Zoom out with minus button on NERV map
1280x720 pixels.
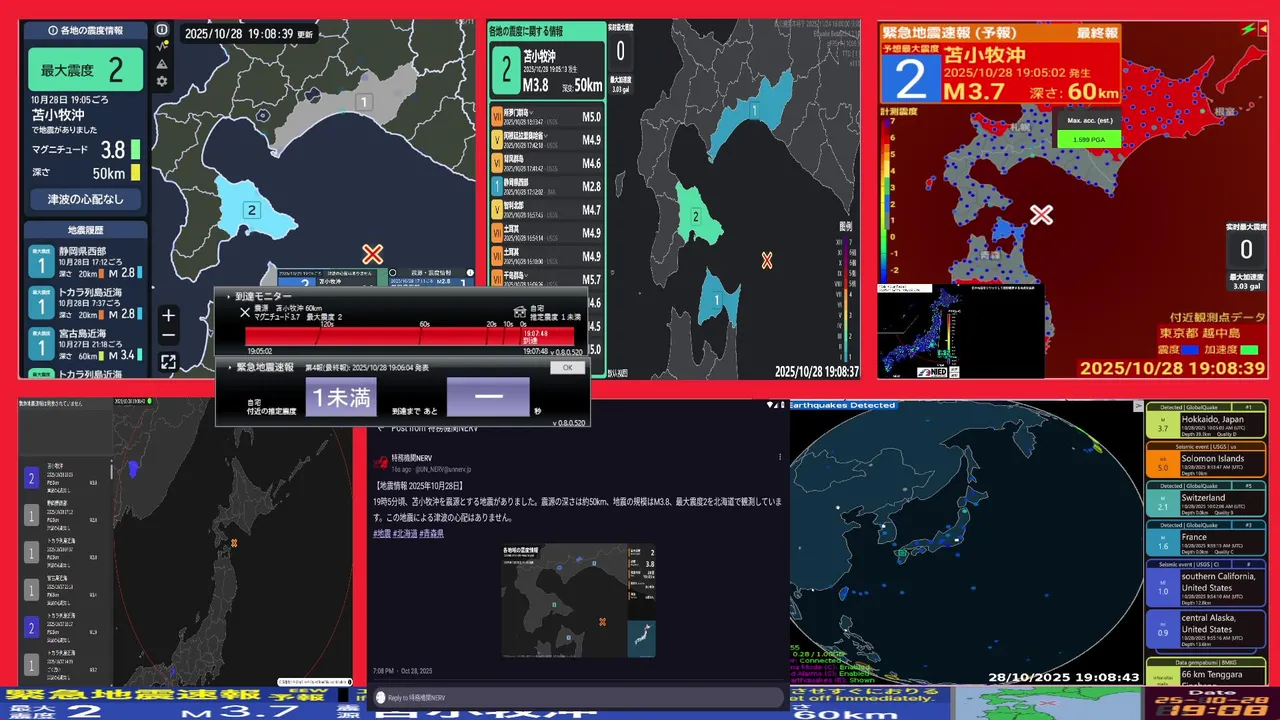pyautogui.click(x=169, y=336)
